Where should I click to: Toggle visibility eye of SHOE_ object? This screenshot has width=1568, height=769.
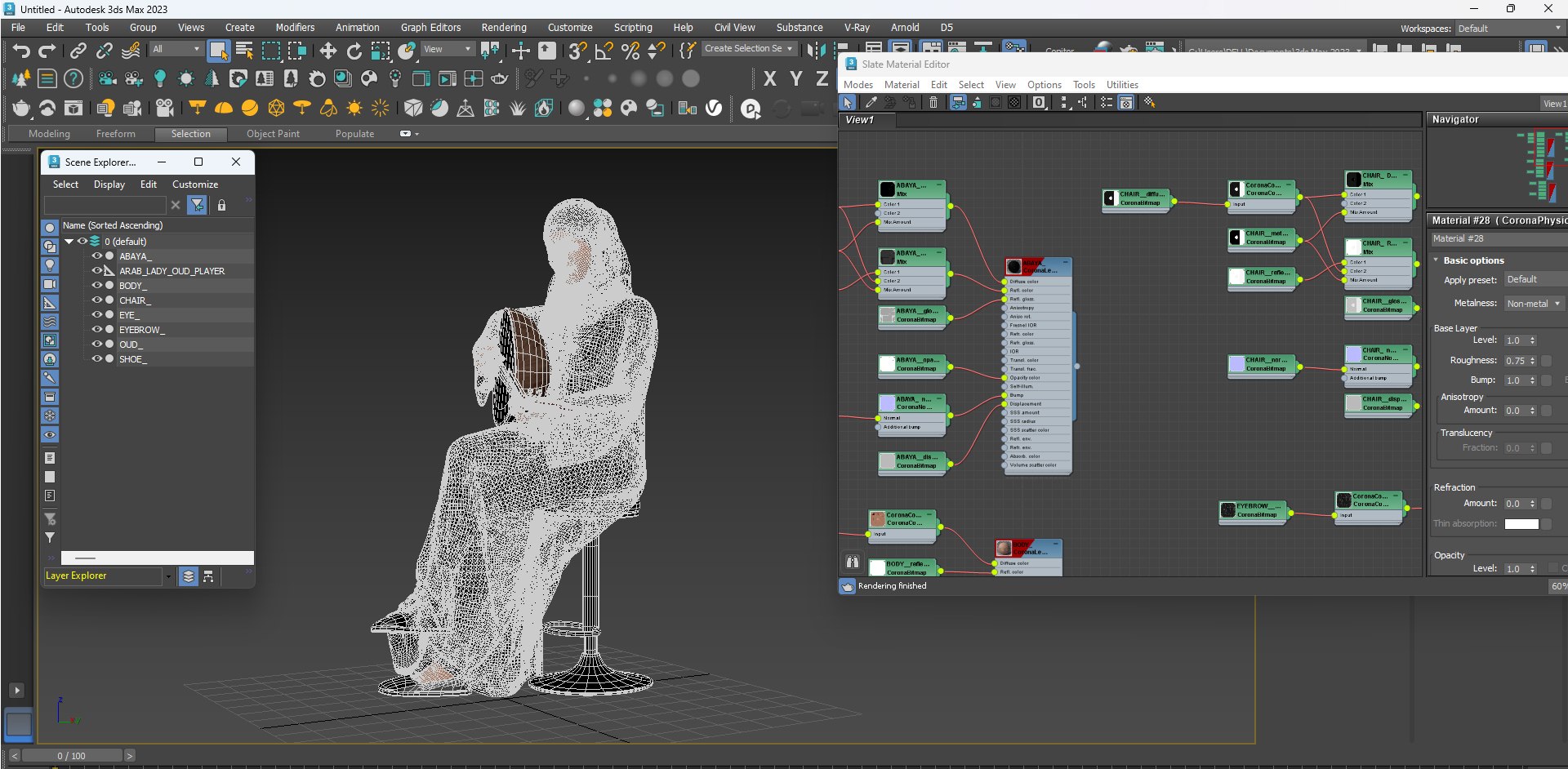click(96, 358)
